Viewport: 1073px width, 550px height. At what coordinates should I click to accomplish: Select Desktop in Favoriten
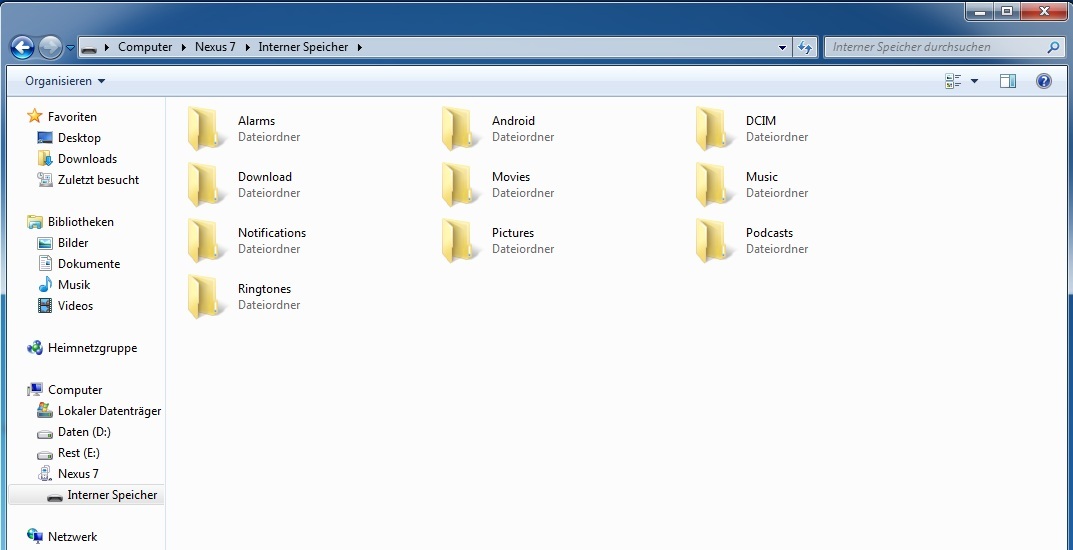click(x=79, y=138)
